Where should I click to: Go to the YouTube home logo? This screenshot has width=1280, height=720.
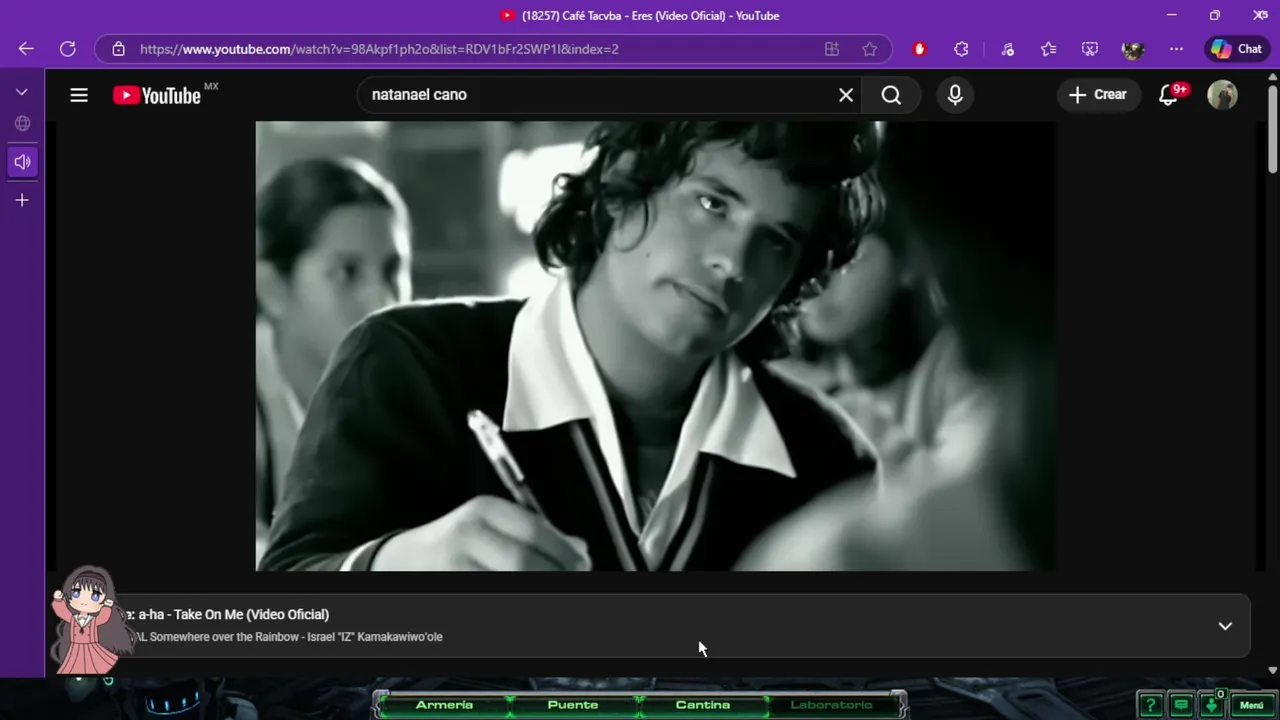[x=157, y=95]
